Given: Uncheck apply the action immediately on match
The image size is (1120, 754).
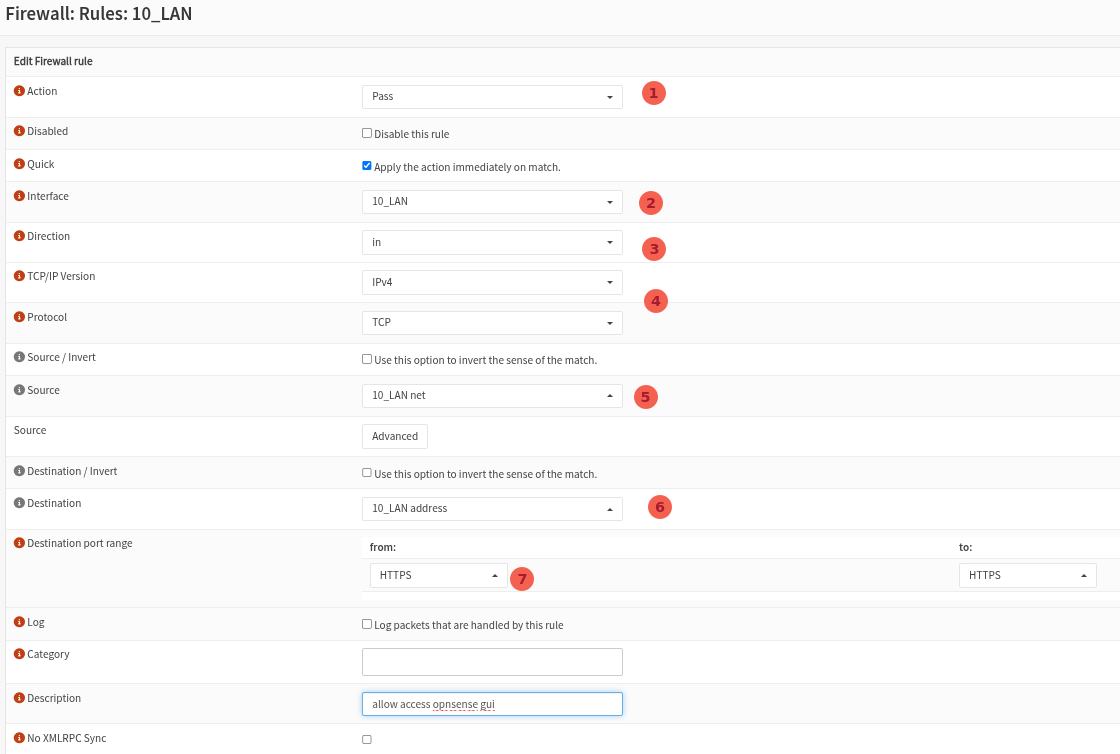Looking at the screenshot, I should [367, 165].
